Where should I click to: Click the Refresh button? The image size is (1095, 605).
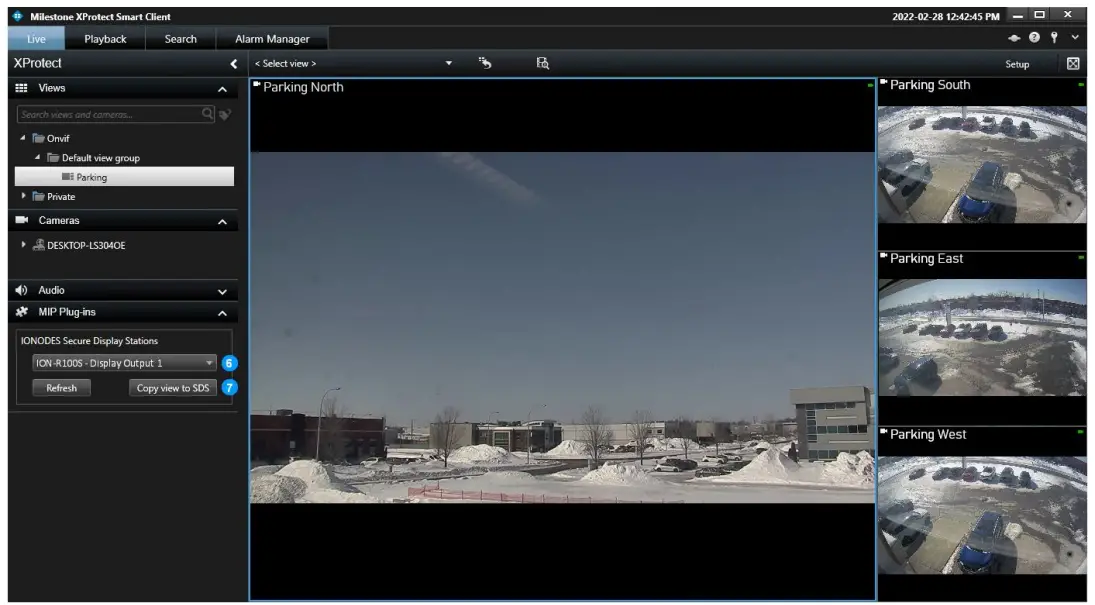click(x=61, y=388)
